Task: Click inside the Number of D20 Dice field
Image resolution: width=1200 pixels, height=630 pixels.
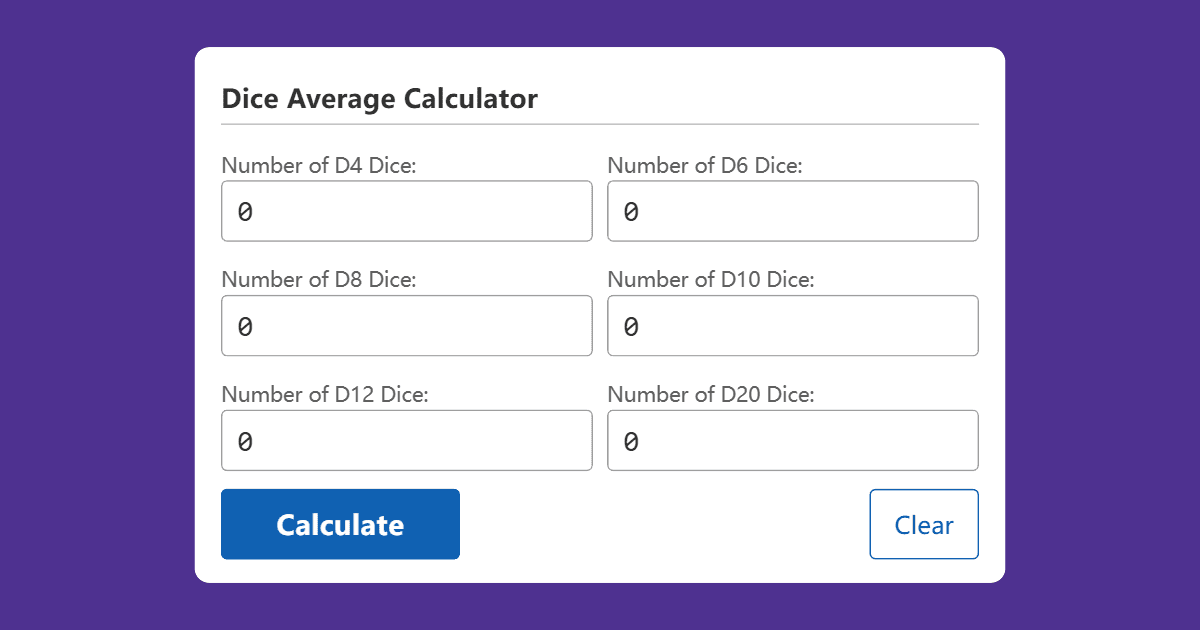Action: pos(793,440)
